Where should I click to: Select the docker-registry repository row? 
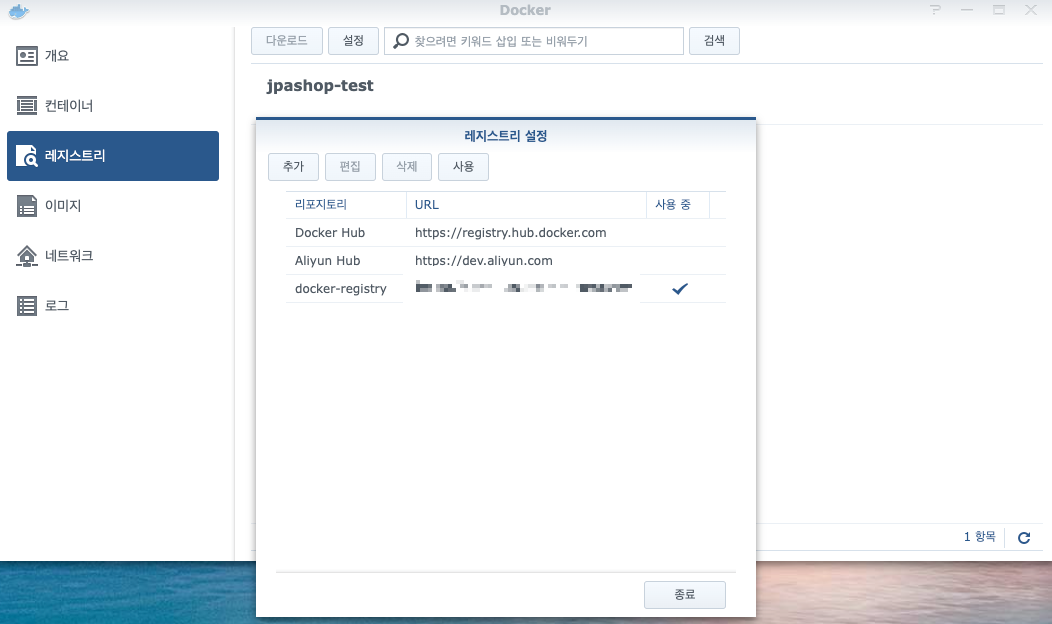pos(506,289)
